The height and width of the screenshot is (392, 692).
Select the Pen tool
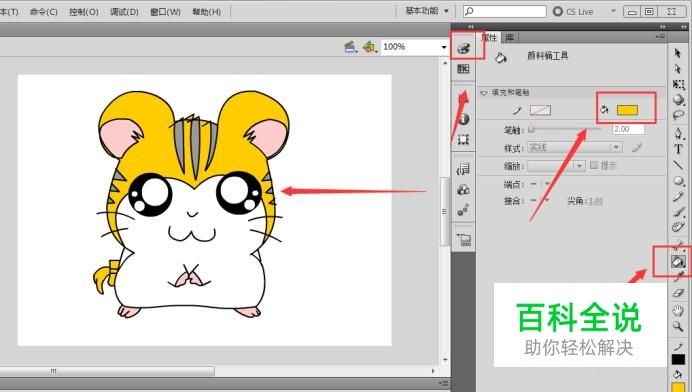678,132
